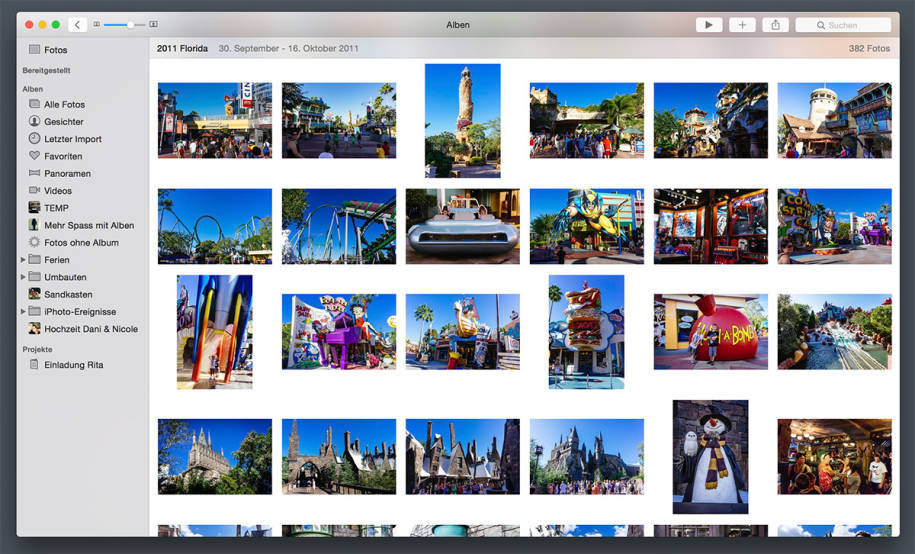Select the red bomb statue photo

[x=711, y=332]
